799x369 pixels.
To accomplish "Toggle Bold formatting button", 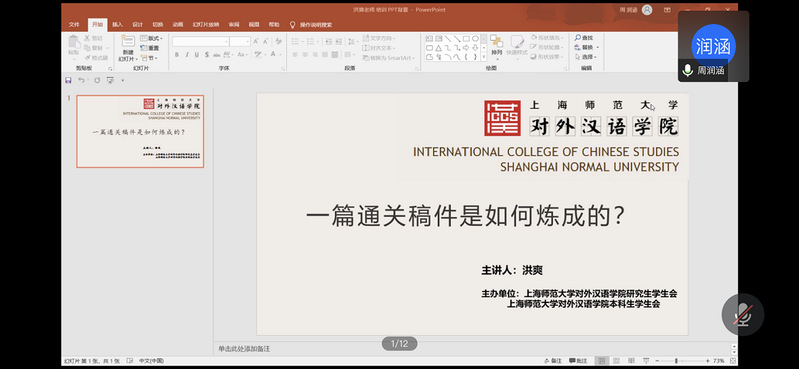I will point(177,55).
